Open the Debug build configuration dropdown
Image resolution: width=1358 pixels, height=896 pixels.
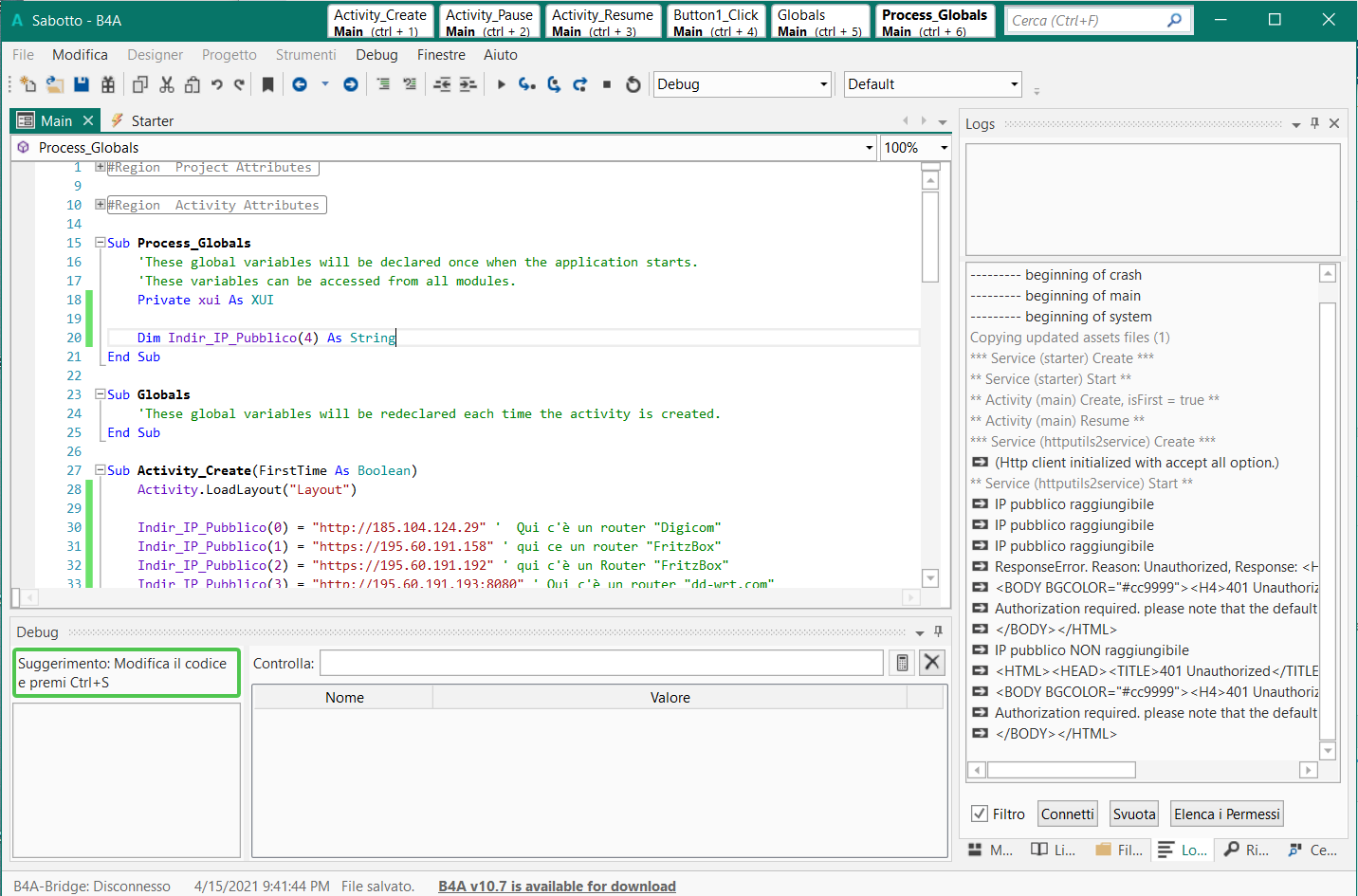tap(823, 84)
